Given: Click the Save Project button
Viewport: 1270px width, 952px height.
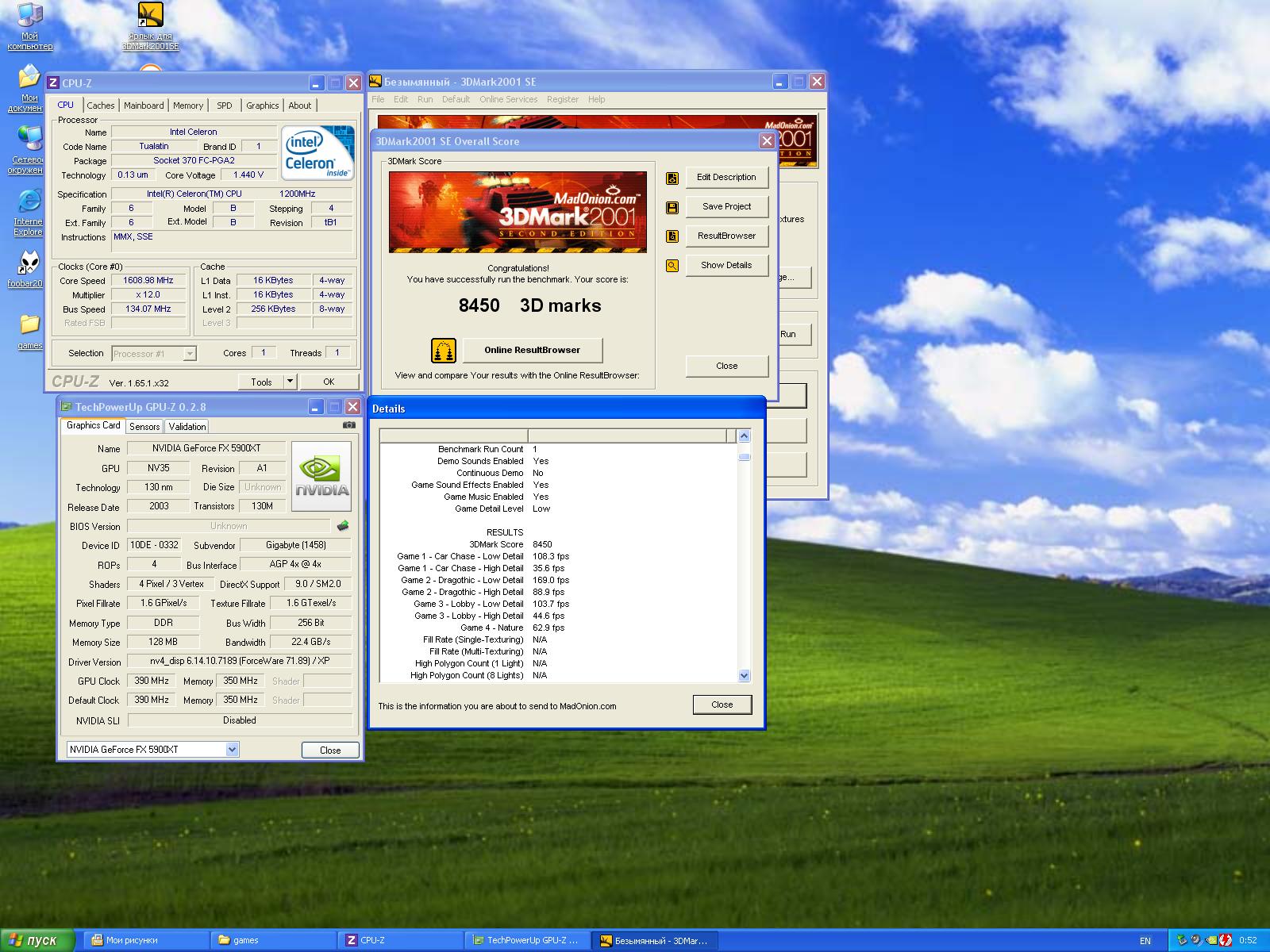Looking at the screenshot, I should 726,207.
